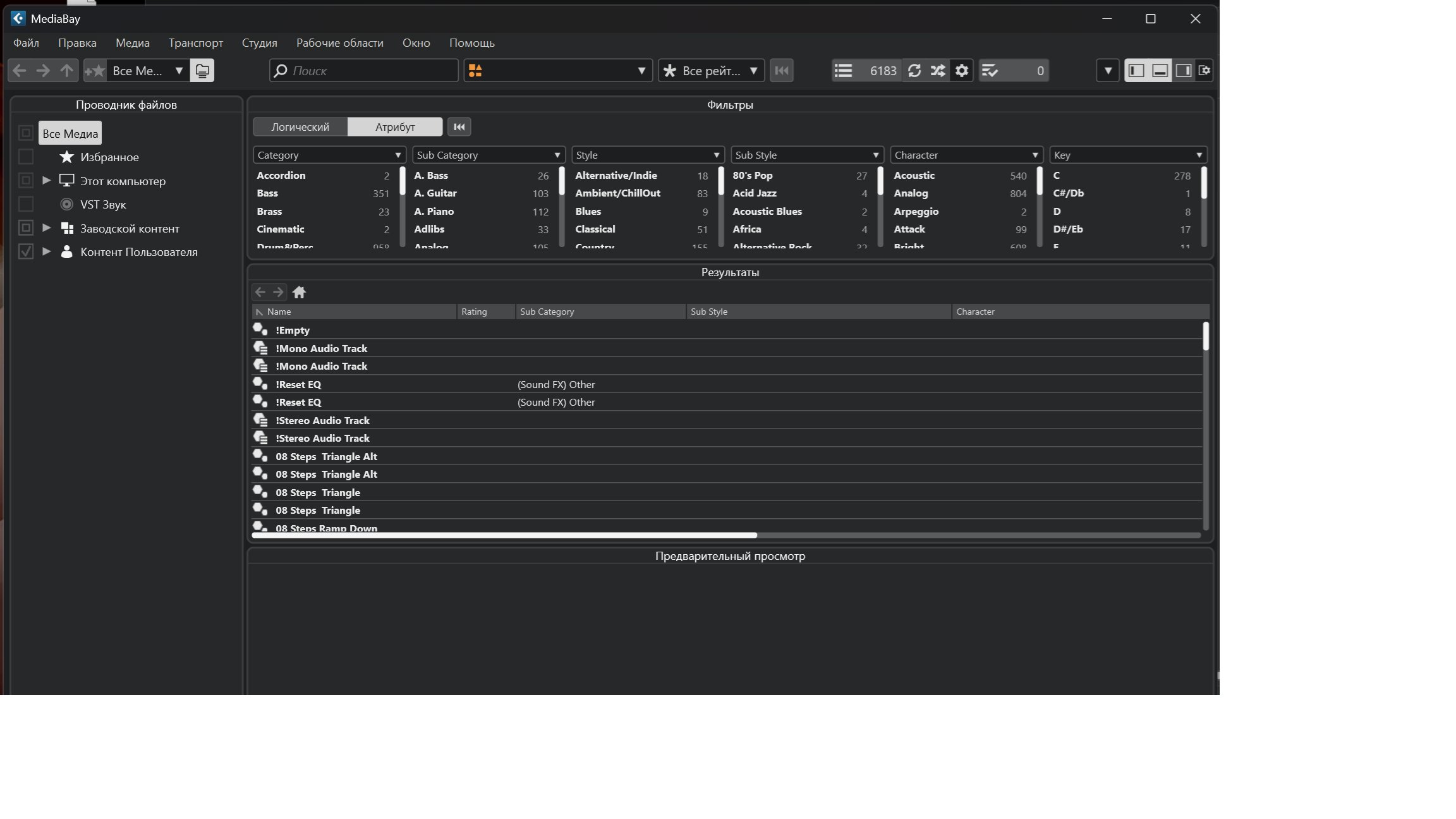Screen dimensions: 1456x819
Task: Click the Поиск search field
Action: (372, 71)
